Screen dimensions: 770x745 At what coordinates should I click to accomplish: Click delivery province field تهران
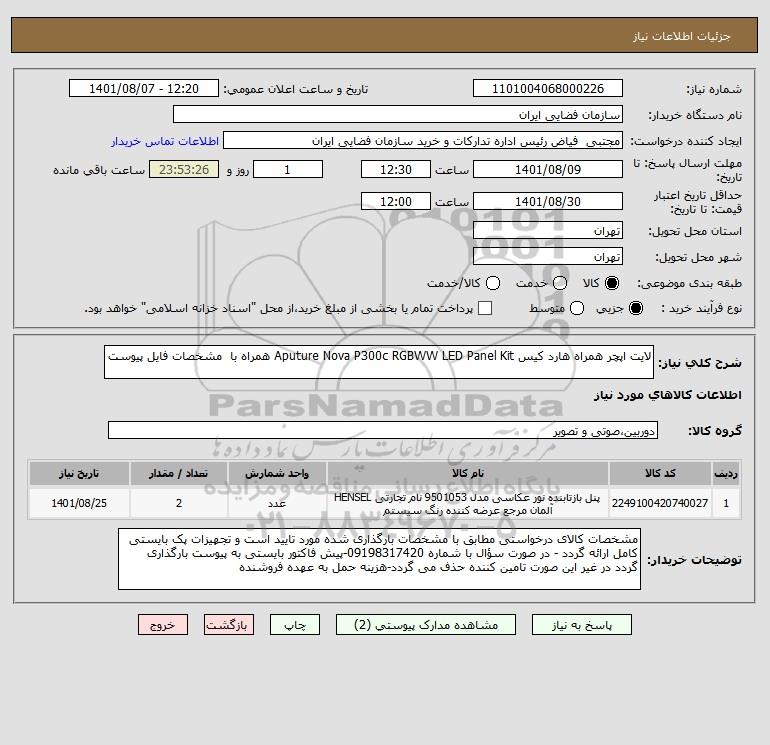(x=548, y=230)
